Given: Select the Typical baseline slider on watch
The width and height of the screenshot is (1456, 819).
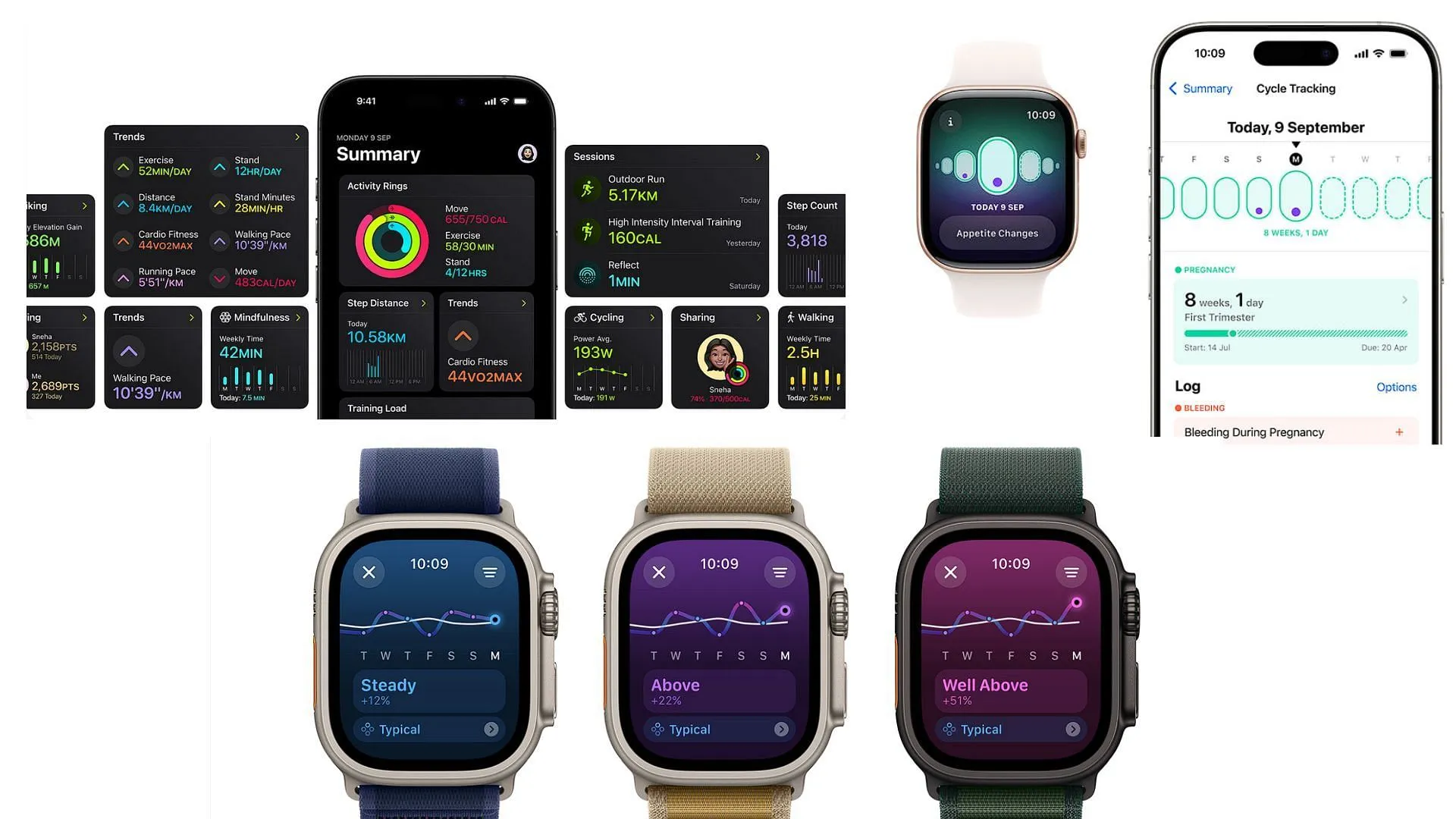Looking at the screenshot, I should click(x=429, y=728).
